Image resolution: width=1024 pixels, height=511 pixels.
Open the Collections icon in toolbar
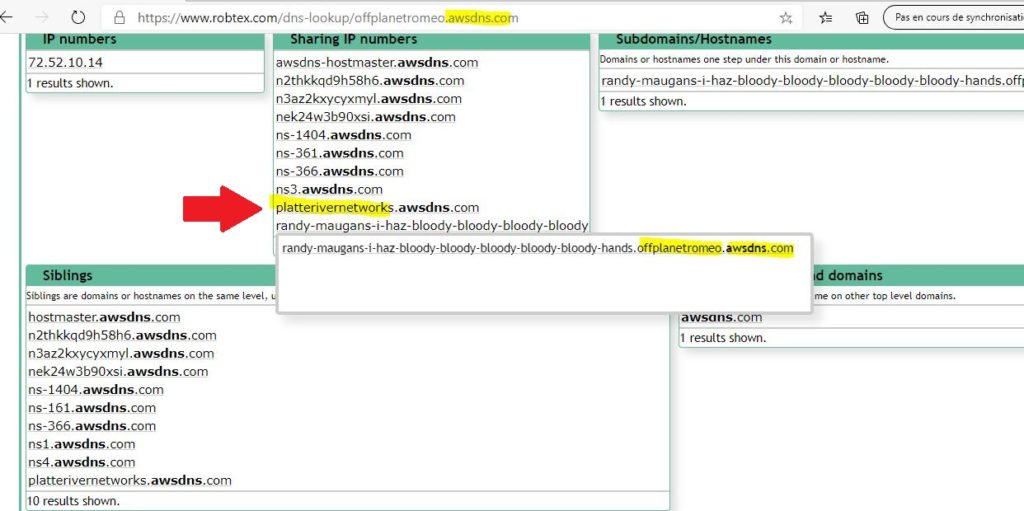click(862, 18)
